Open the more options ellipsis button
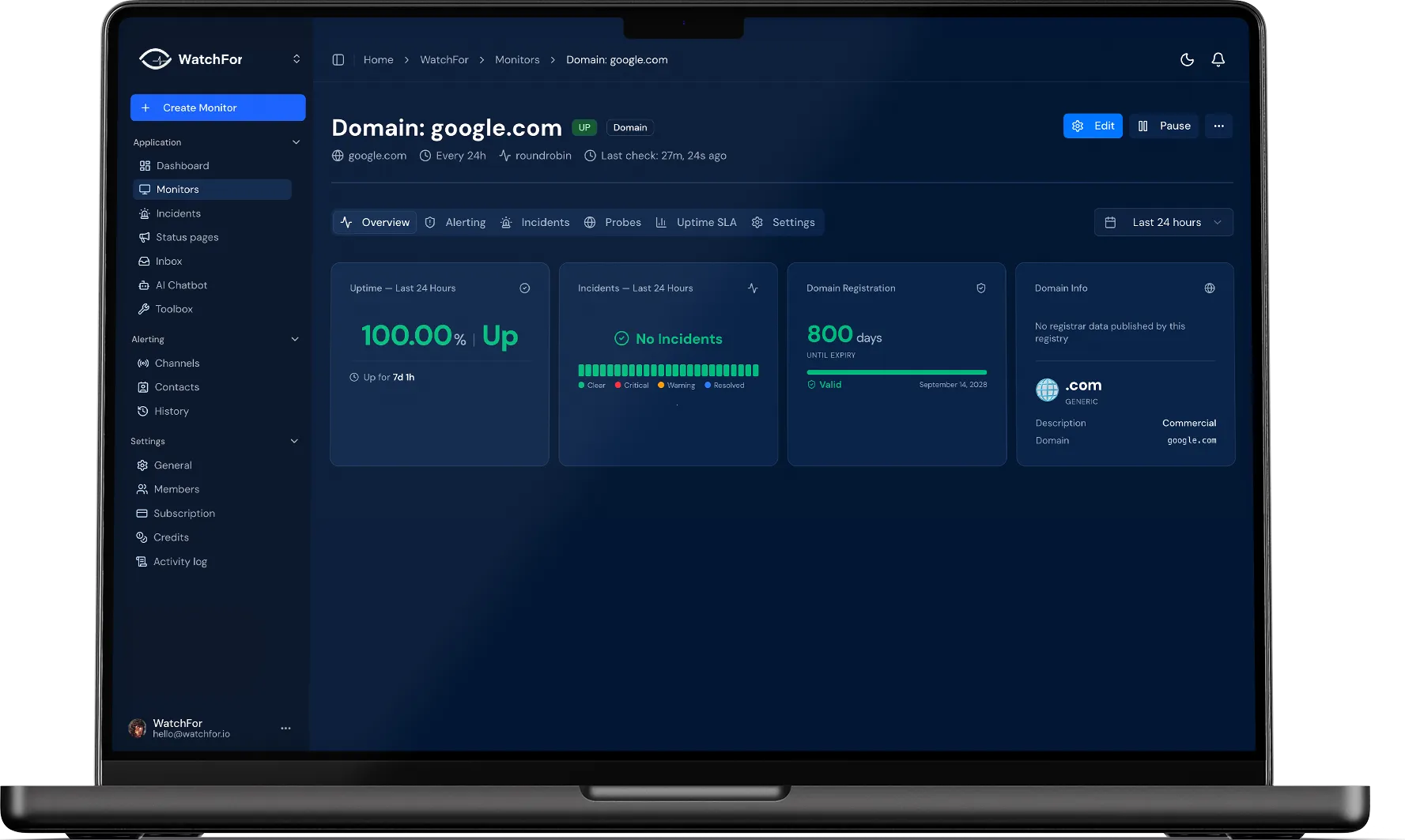Image resolution: width=1405 pixels, height=840 pixels. click(1218, 126)
